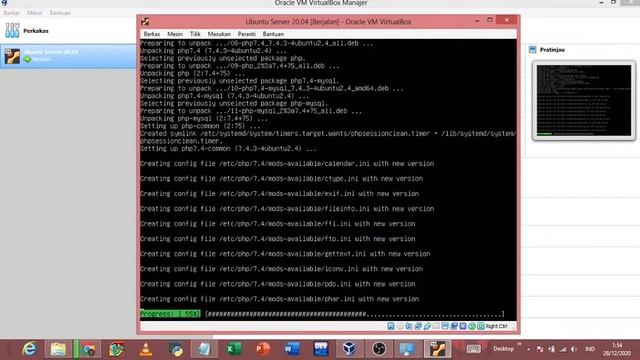
Task: Open File Explorer from the taskbar
Action: pos(58,349)
